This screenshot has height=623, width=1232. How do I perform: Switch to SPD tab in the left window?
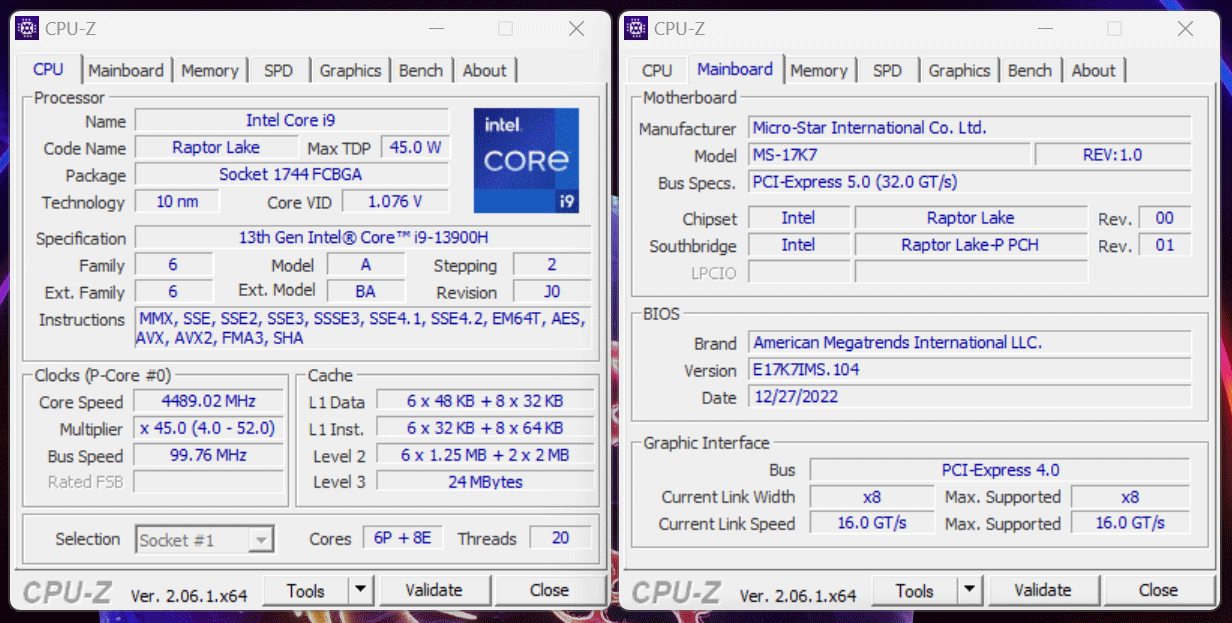click(x=279, y=71)
